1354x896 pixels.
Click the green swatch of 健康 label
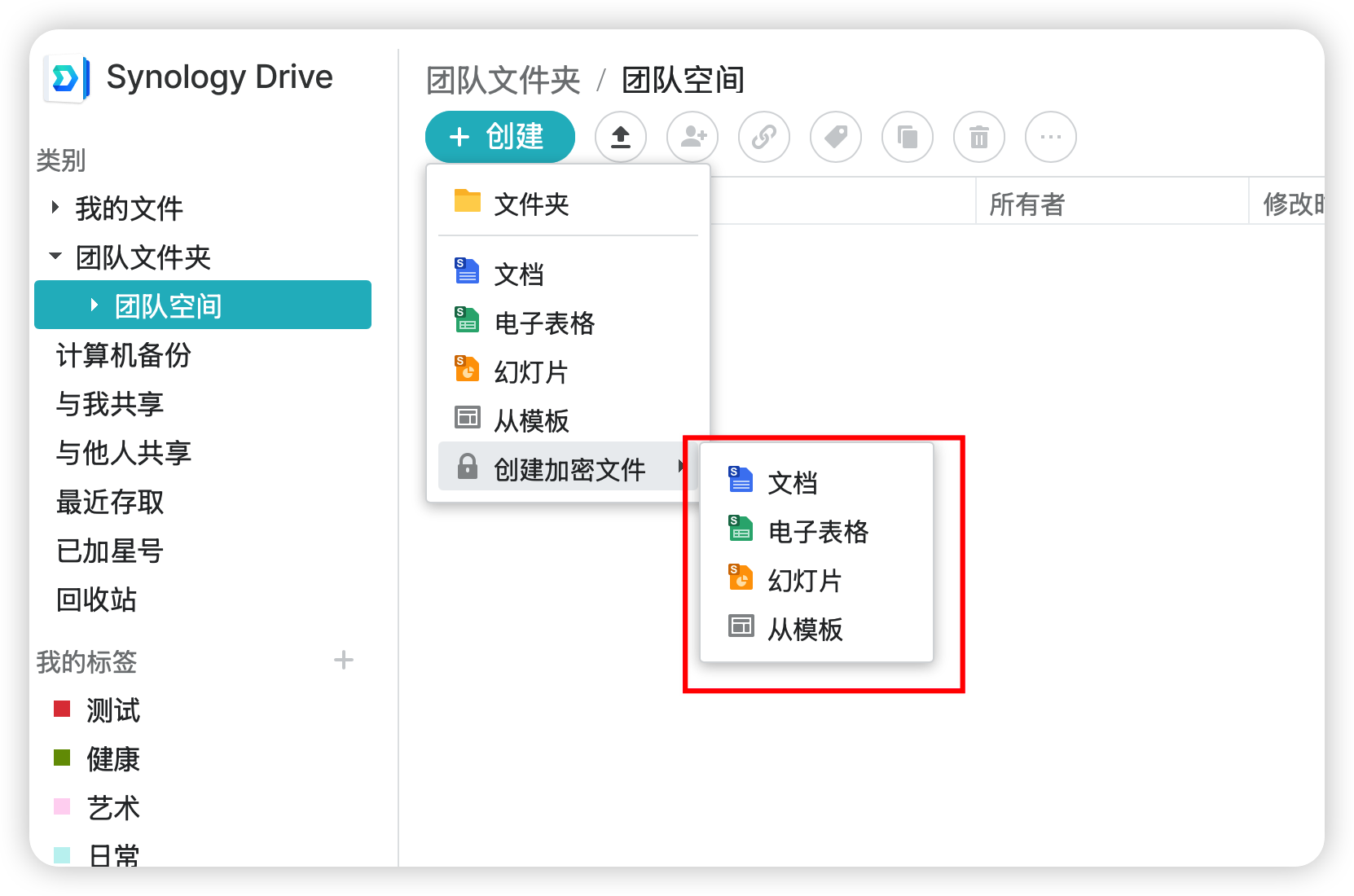pos(62,758)
